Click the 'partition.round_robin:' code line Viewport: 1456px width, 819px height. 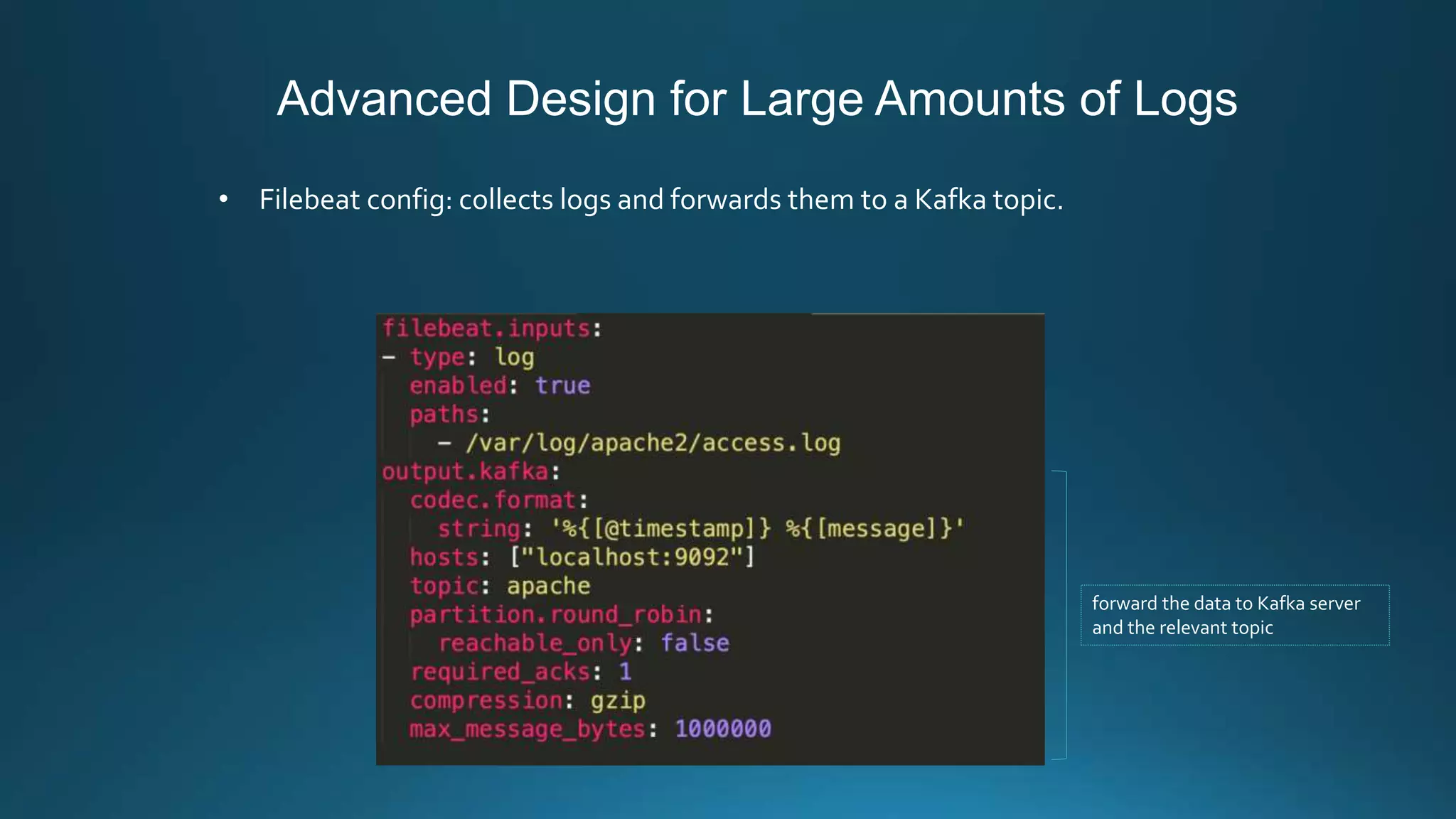[561, 614]
